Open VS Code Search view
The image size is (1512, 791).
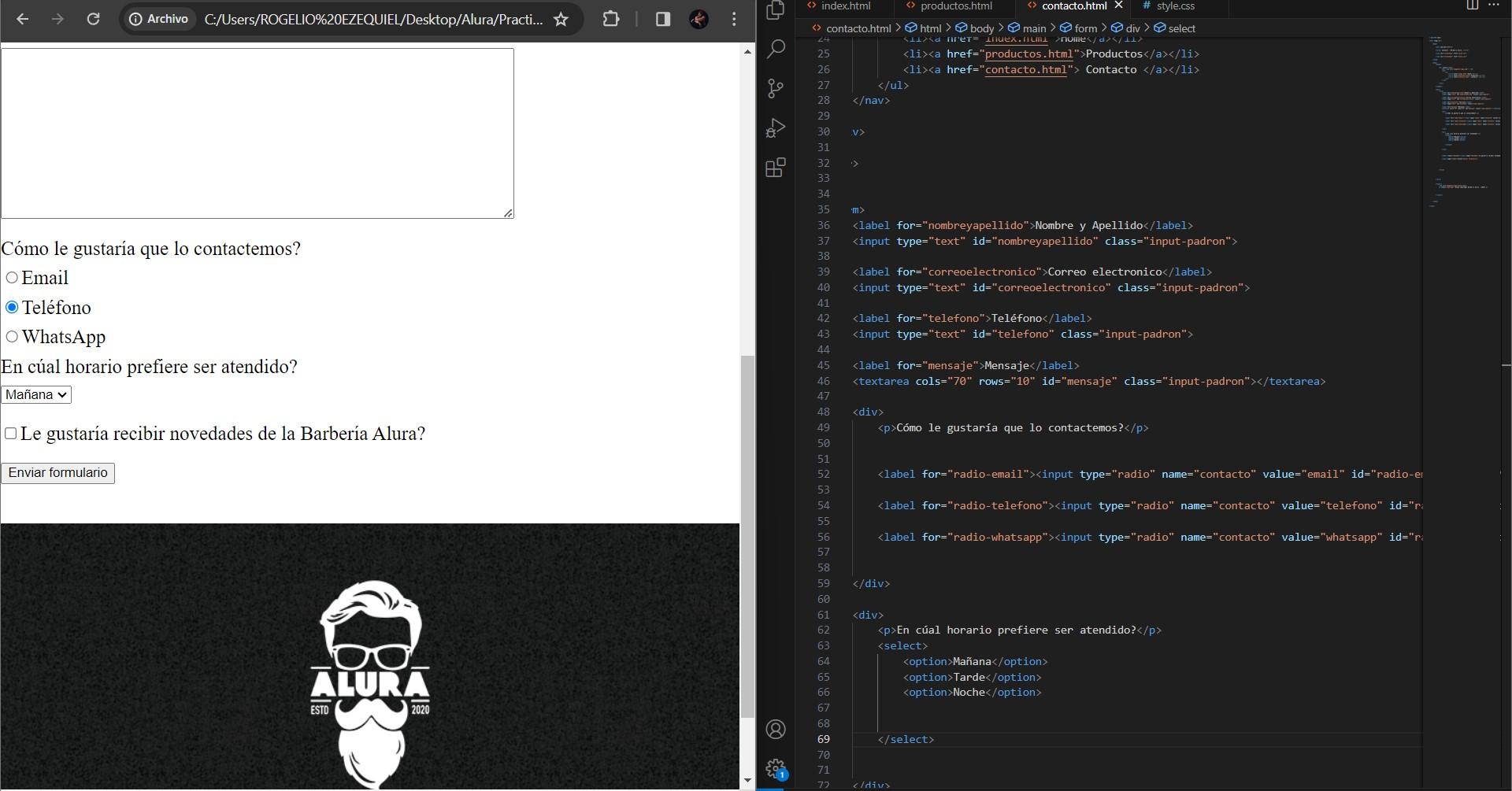(776, 49)
